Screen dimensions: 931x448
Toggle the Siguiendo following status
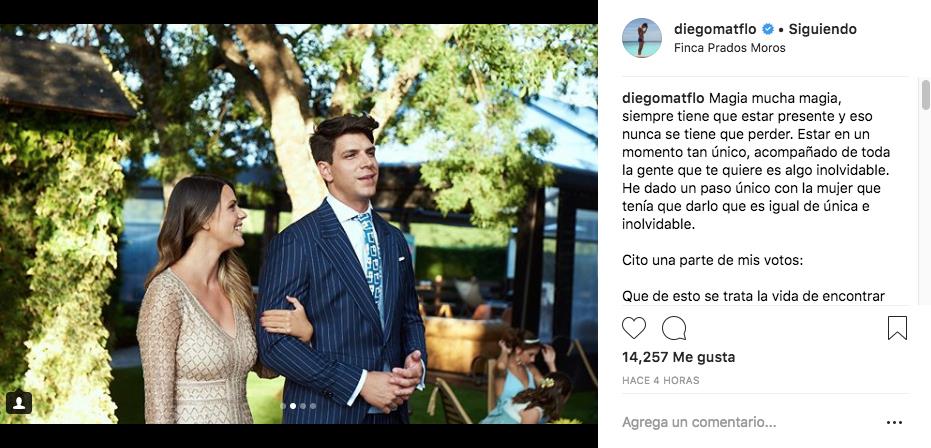[x=822, y=29]
